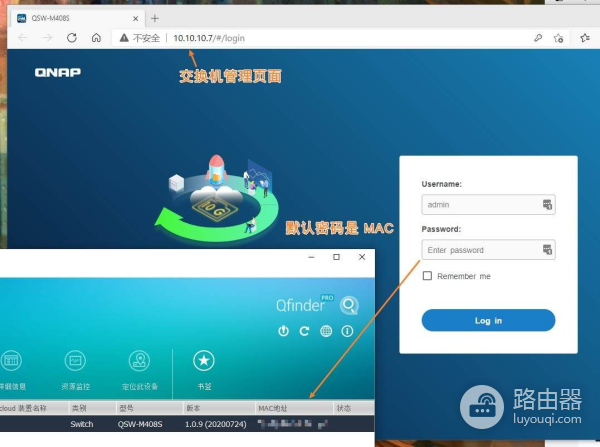Focus the Password field

(488, 250)
